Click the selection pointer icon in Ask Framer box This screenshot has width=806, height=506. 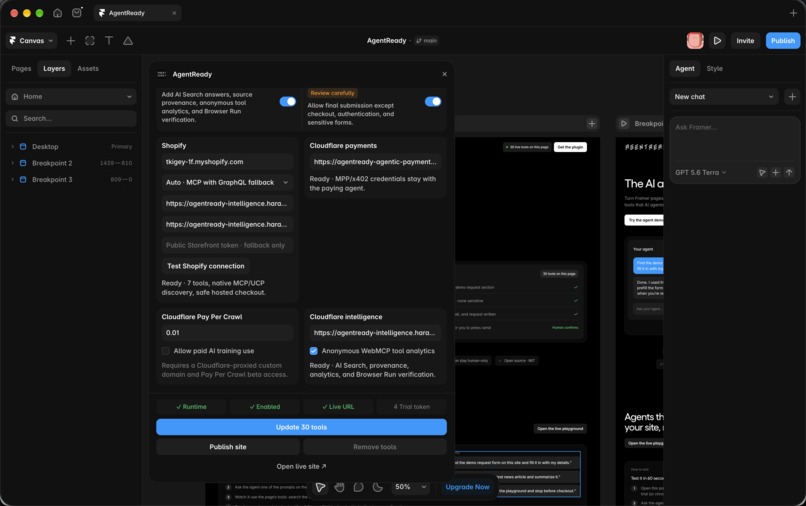762,172
